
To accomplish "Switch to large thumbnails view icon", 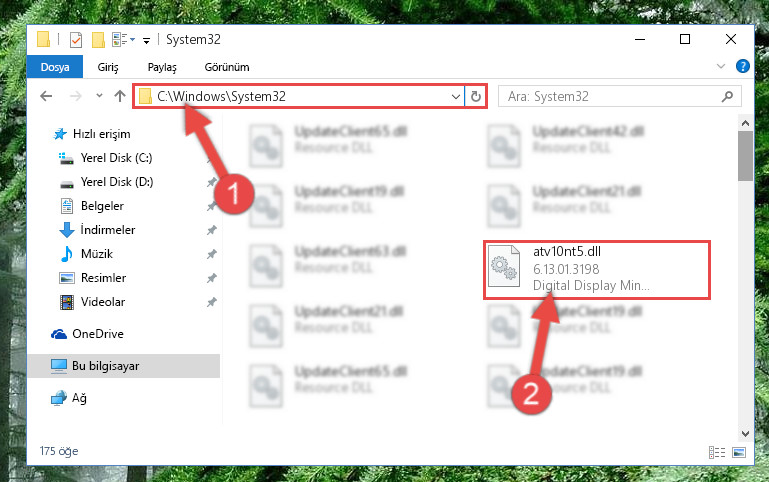I will (739, 452).
